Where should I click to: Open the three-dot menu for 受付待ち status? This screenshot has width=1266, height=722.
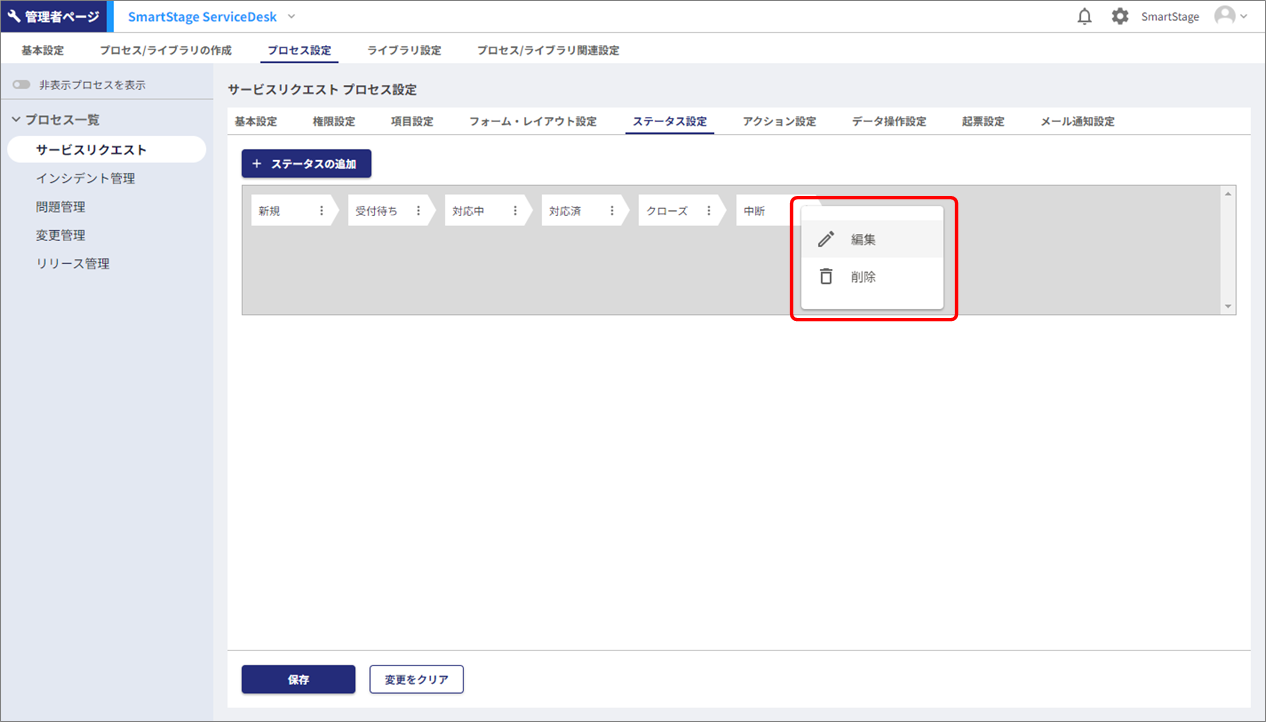tap(418, 211)
